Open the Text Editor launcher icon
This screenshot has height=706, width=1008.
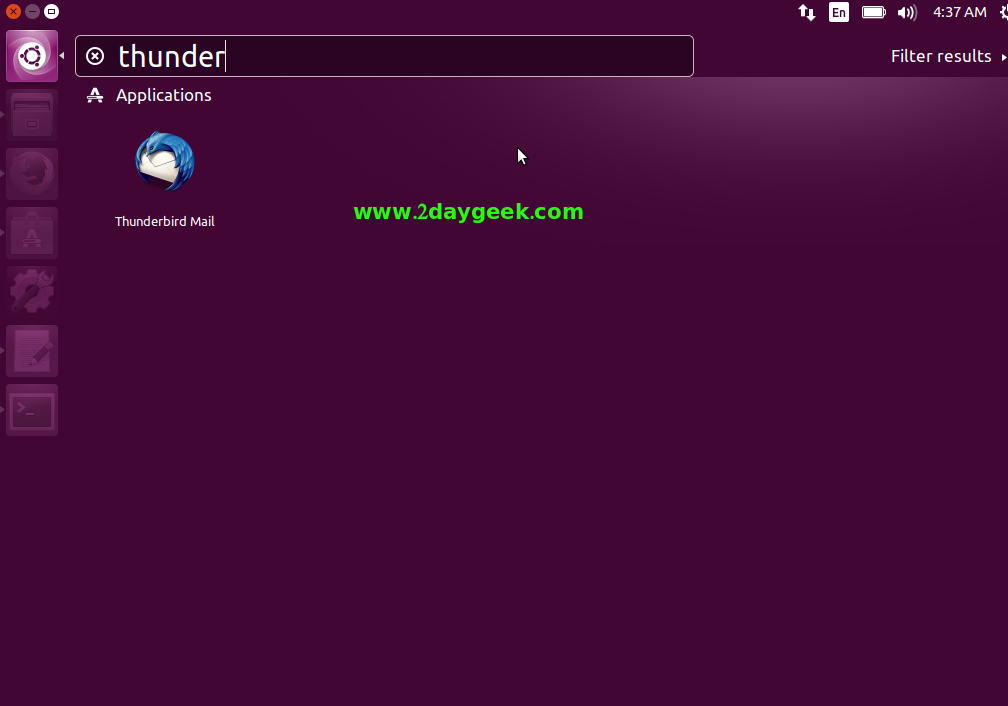[32, 351]
